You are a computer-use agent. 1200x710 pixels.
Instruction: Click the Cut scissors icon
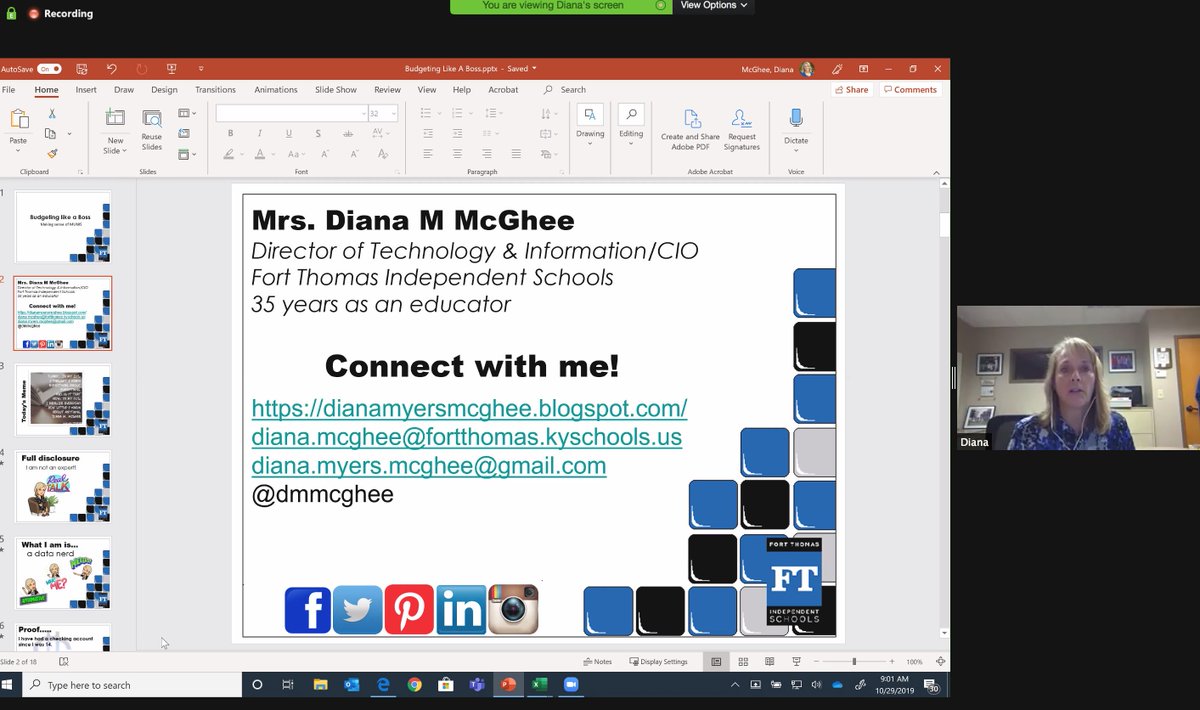[52, 113]
